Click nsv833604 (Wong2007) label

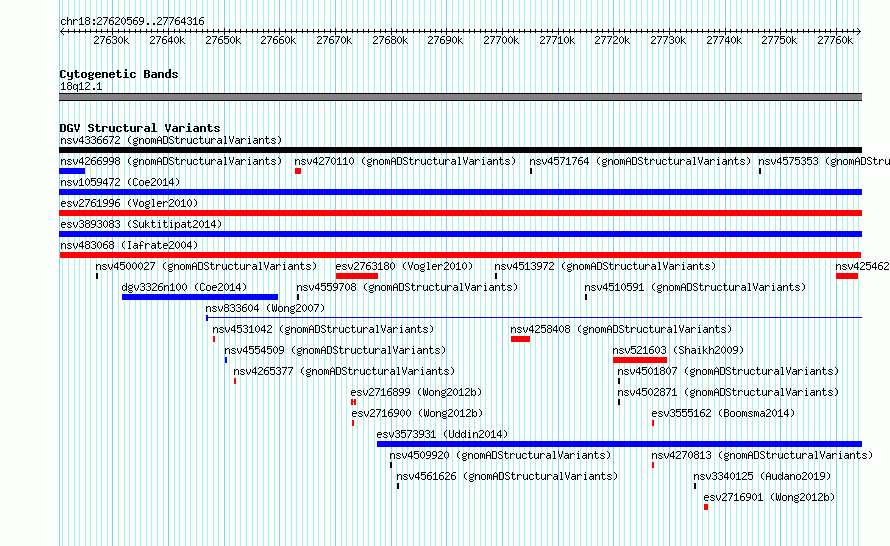(x=265, y=308)
